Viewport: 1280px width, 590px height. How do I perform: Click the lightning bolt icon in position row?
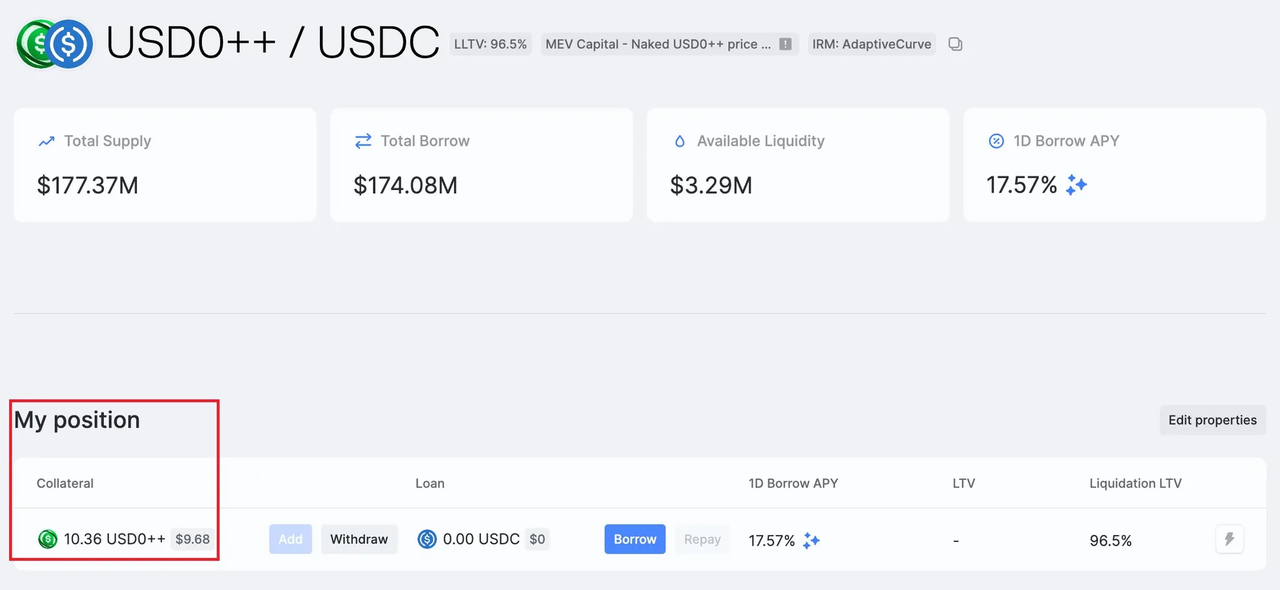pos(1229,540)
